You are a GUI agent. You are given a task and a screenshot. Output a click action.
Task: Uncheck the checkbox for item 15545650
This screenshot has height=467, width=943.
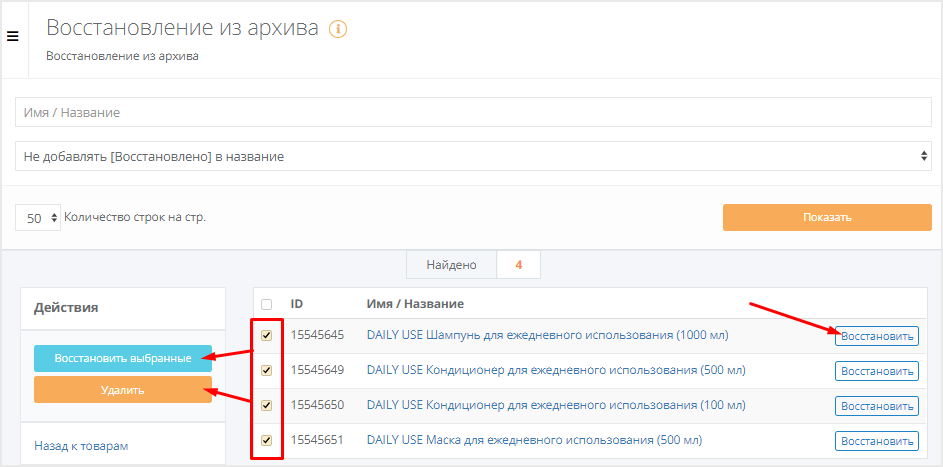click(x=266, y=406)
